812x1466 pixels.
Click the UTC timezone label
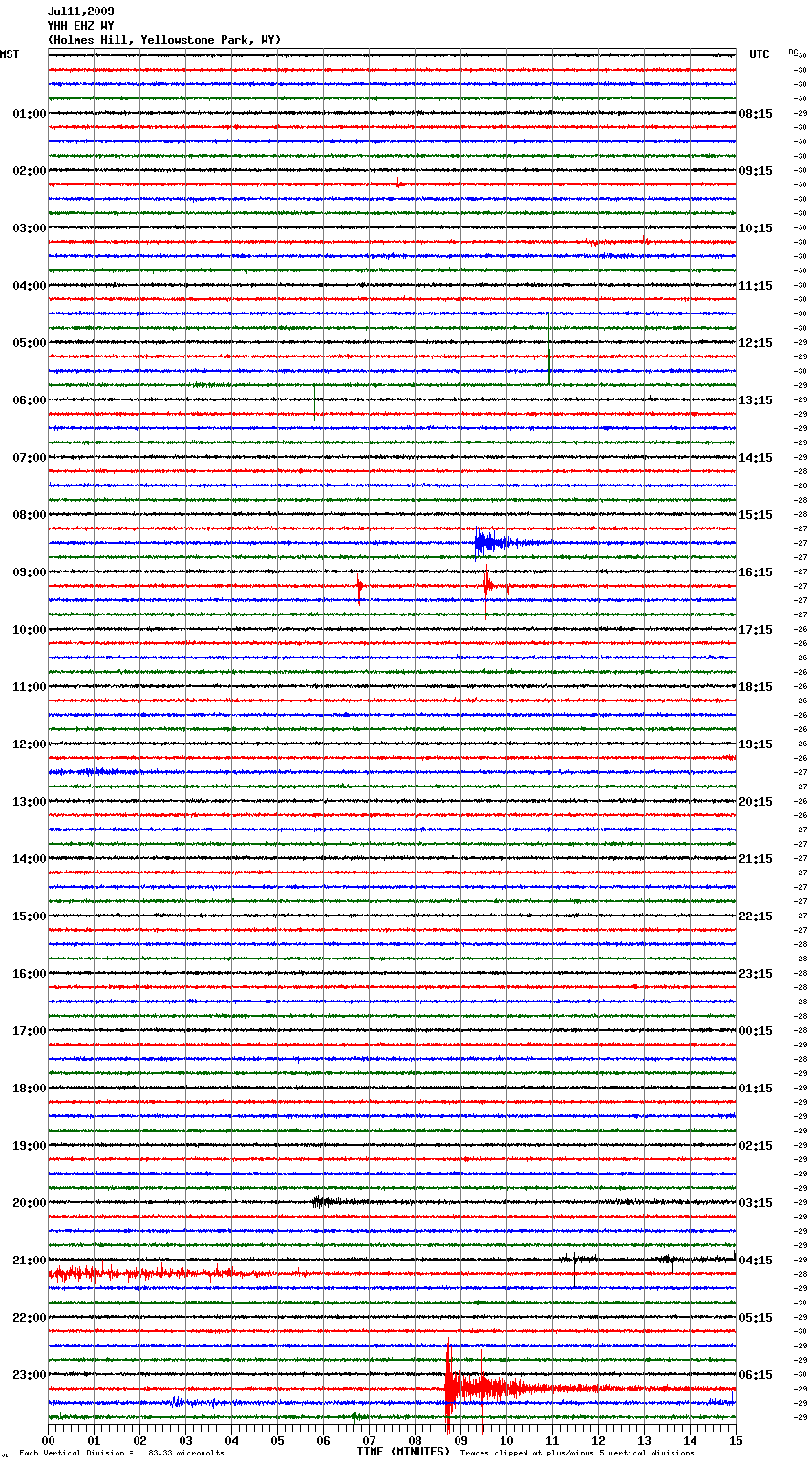[x=759, y=54]
